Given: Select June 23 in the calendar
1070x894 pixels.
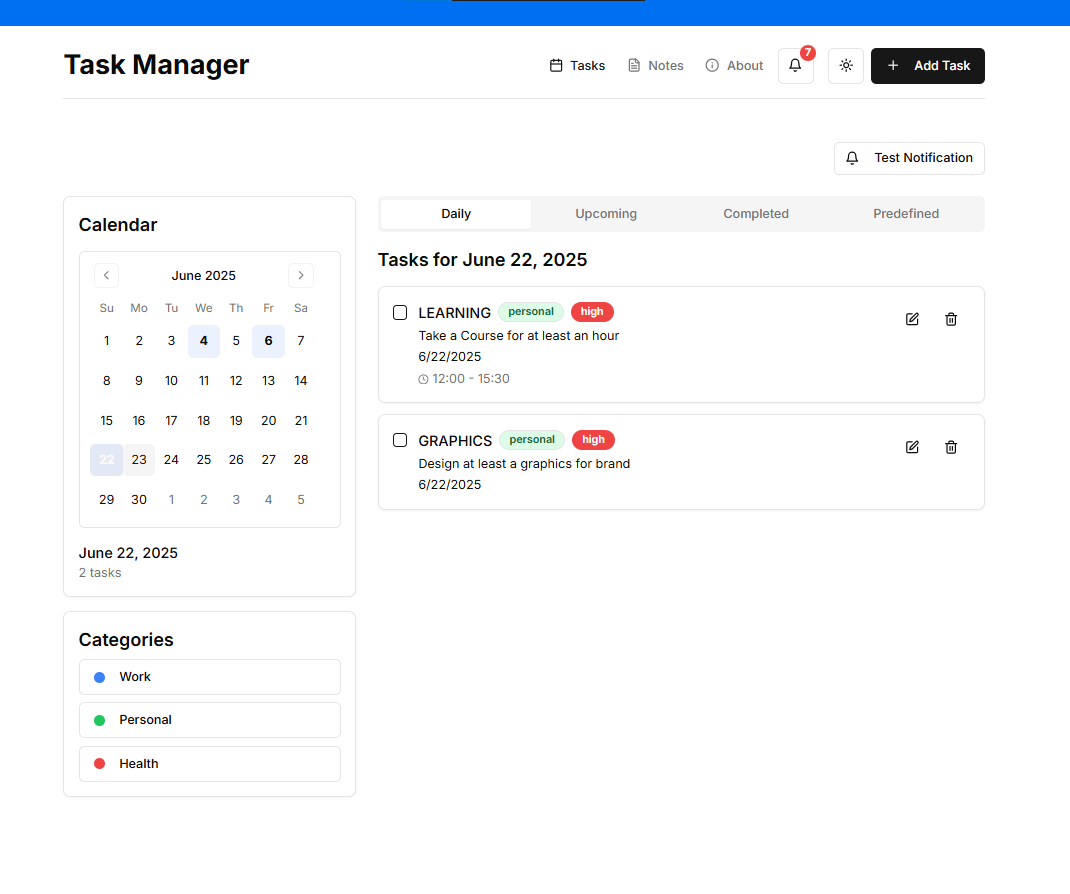Looking at the screenshot, I should [x=139, y=460].
